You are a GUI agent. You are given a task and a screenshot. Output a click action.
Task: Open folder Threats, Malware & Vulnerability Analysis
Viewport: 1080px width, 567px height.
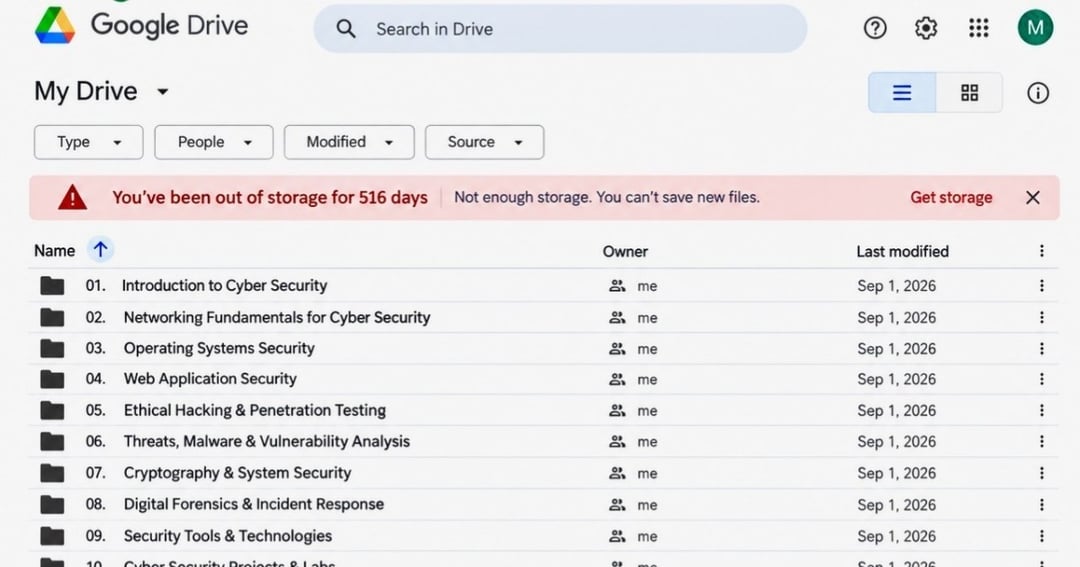coord(267,441)
